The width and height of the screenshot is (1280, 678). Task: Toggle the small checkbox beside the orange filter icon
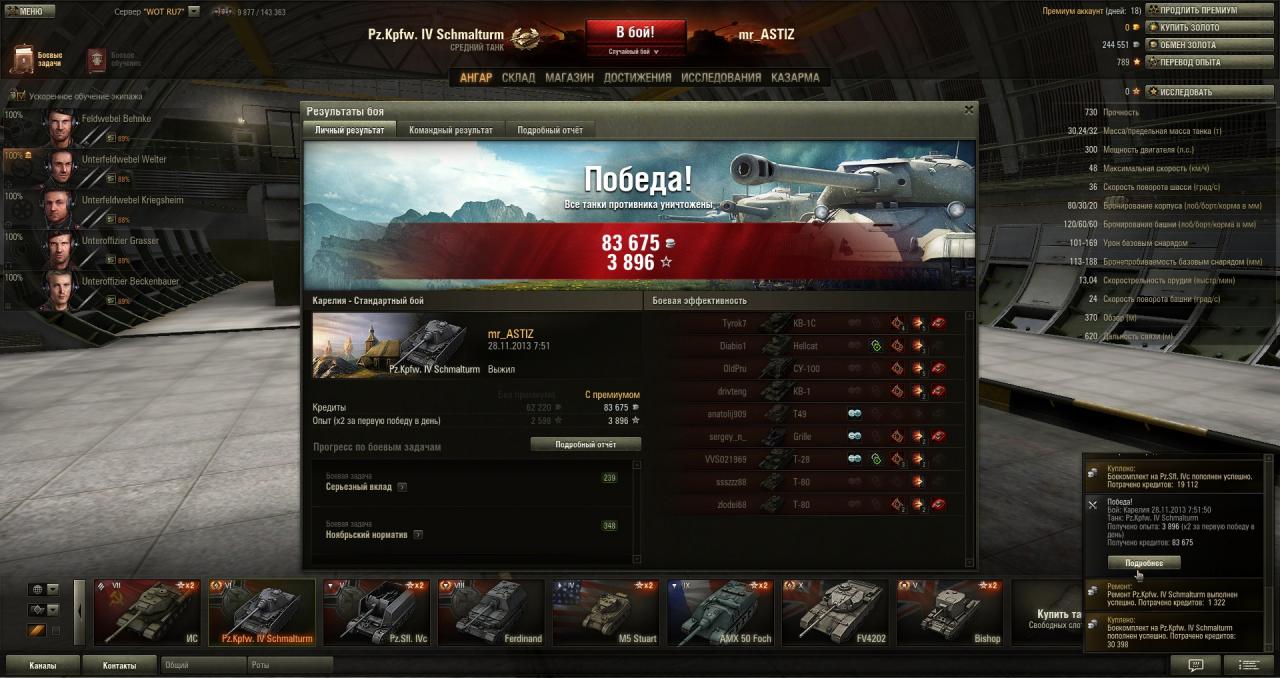(x=56, y=630)
